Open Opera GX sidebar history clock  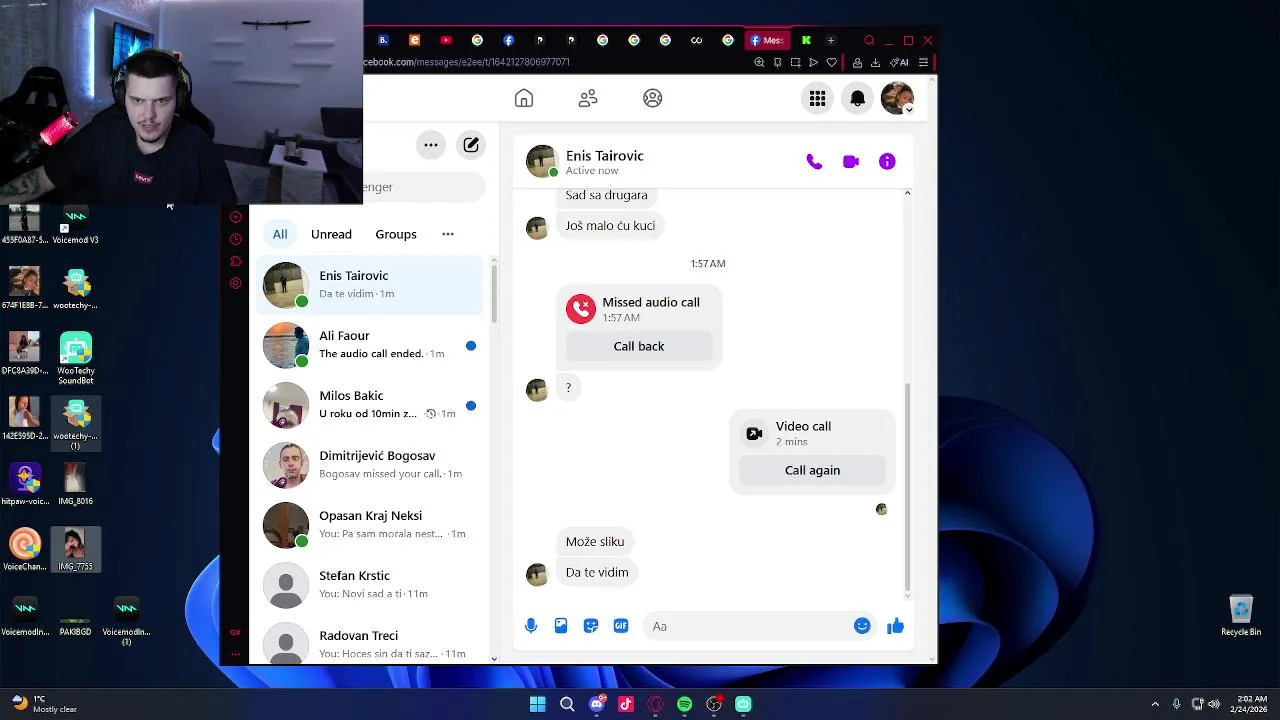click(236, 239)
